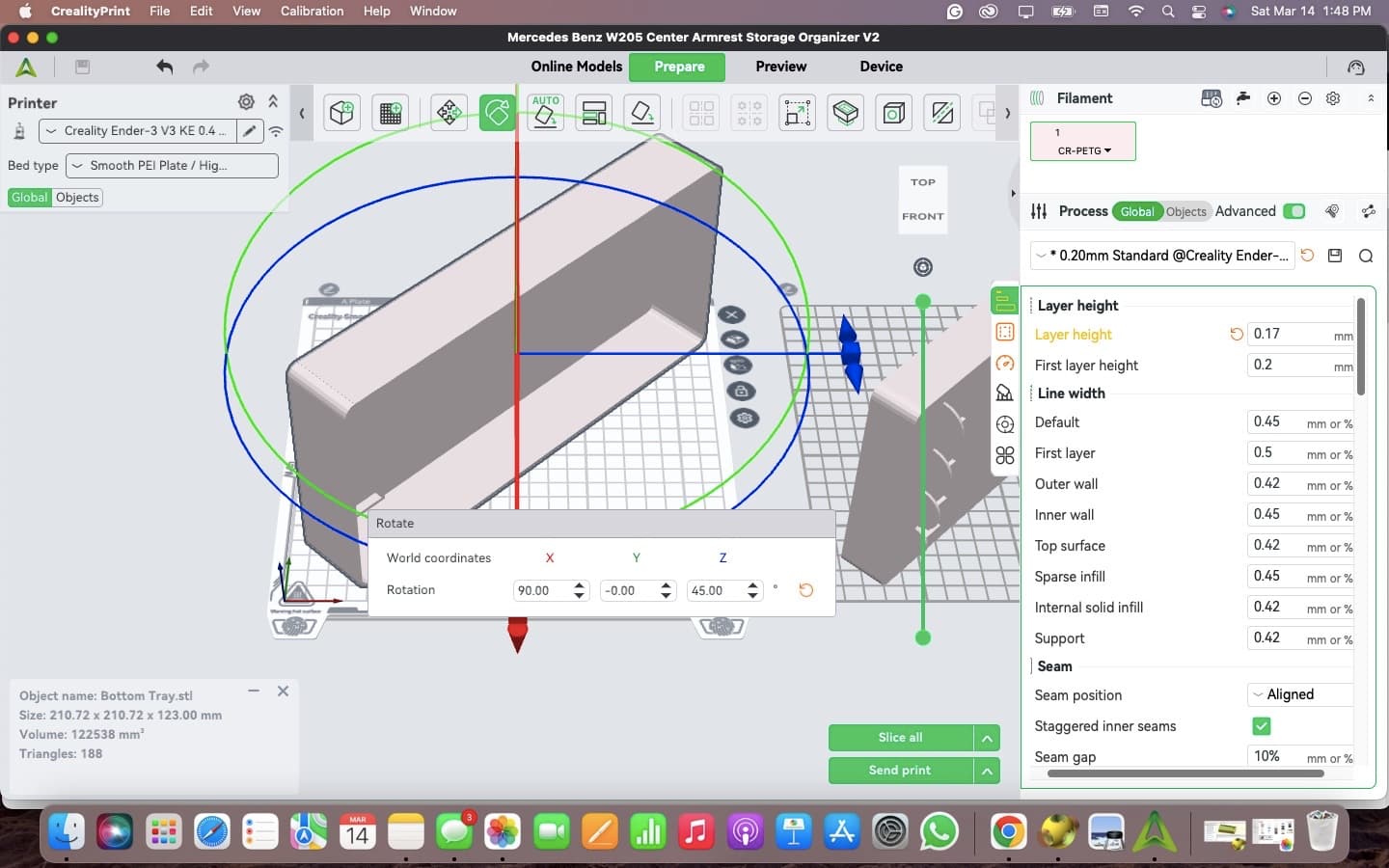Switch to the Preview tab
The width and height of the screenshot is (1389, 868).
tap(780, 67)
